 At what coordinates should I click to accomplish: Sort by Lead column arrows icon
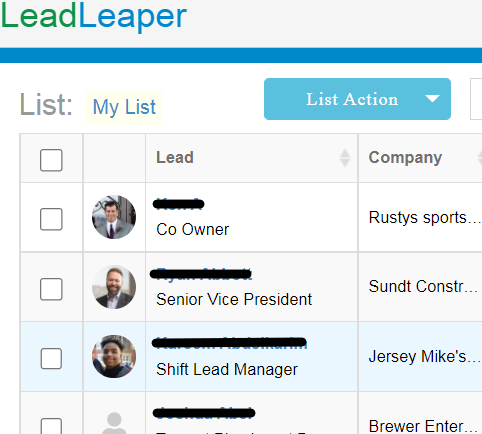tap(345, 158)
